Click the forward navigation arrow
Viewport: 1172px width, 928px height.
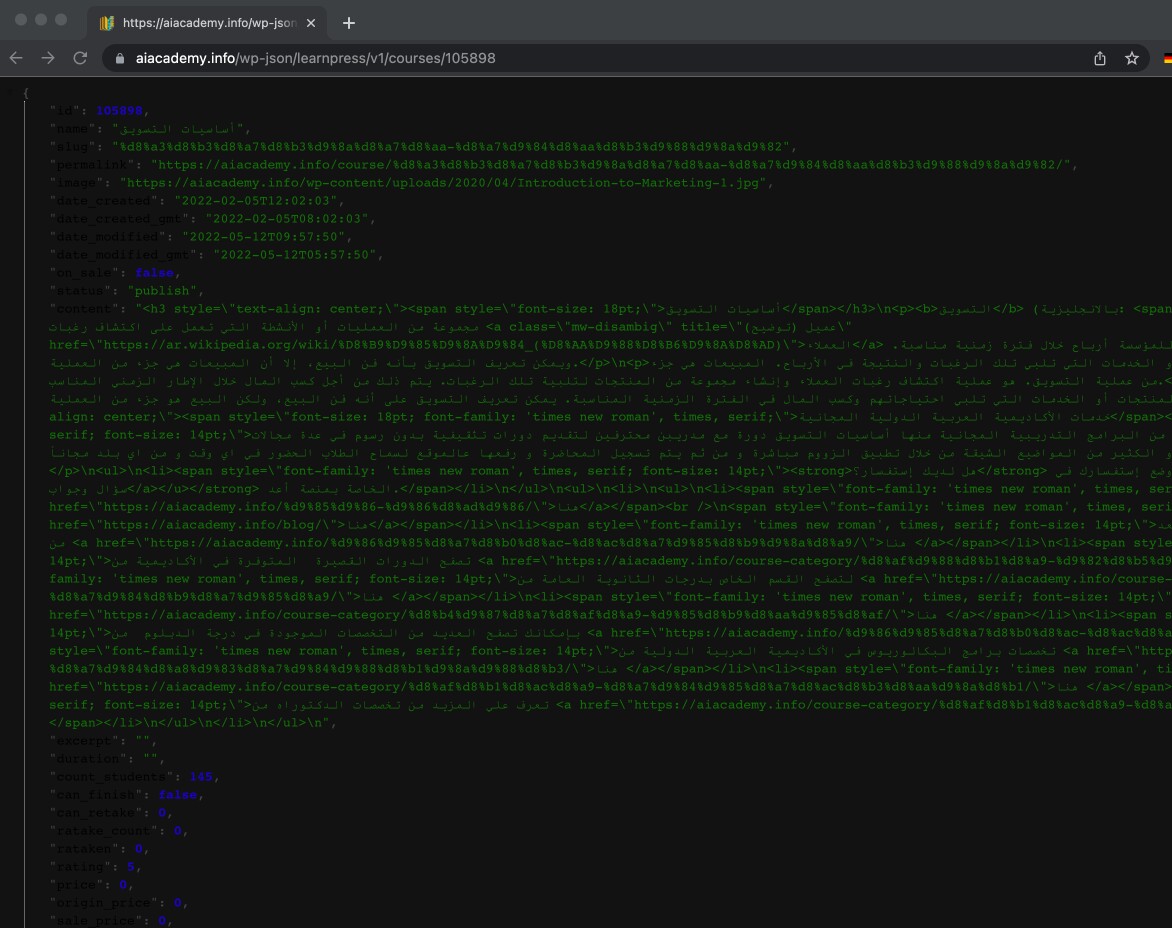(49, 59)
